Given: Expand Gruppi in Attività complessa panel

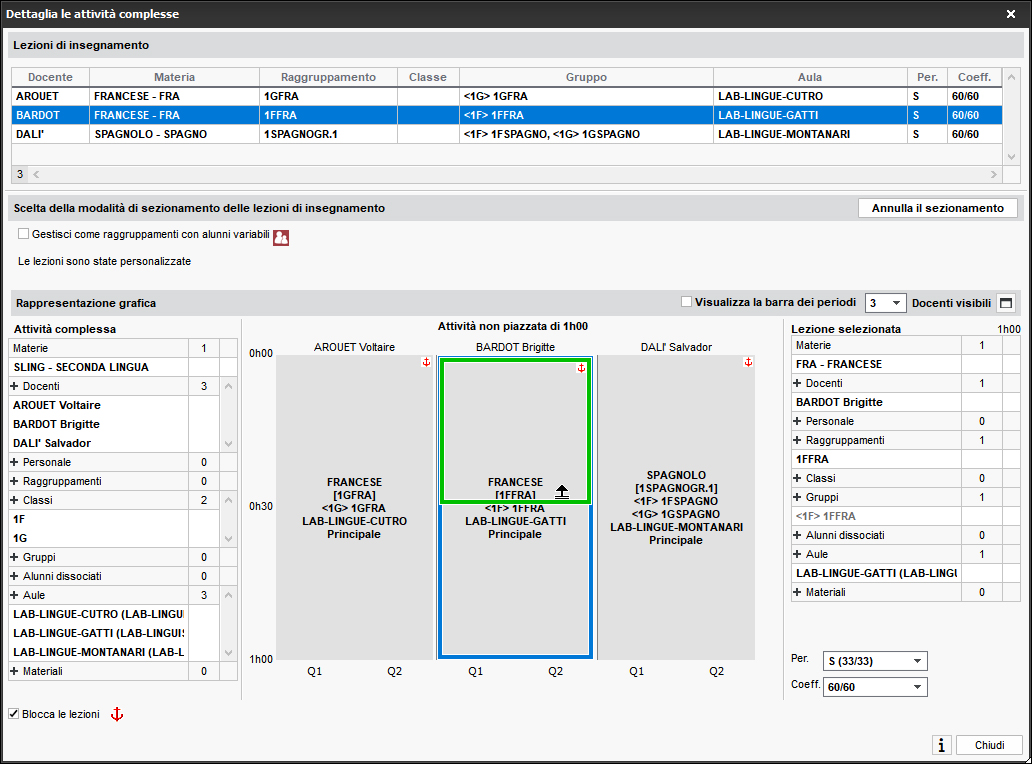Looking at the screenshot, I should click(x=14, y=557).
